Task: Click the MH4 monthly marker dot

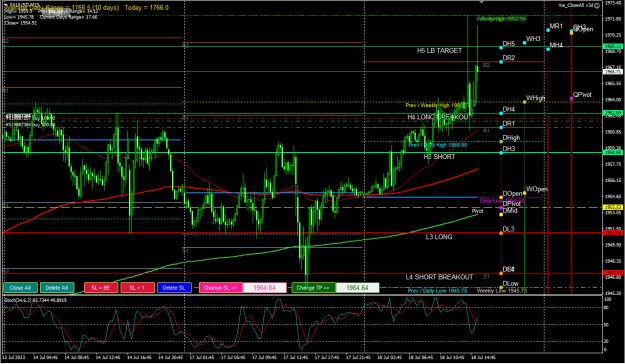Action: [548, 49]
